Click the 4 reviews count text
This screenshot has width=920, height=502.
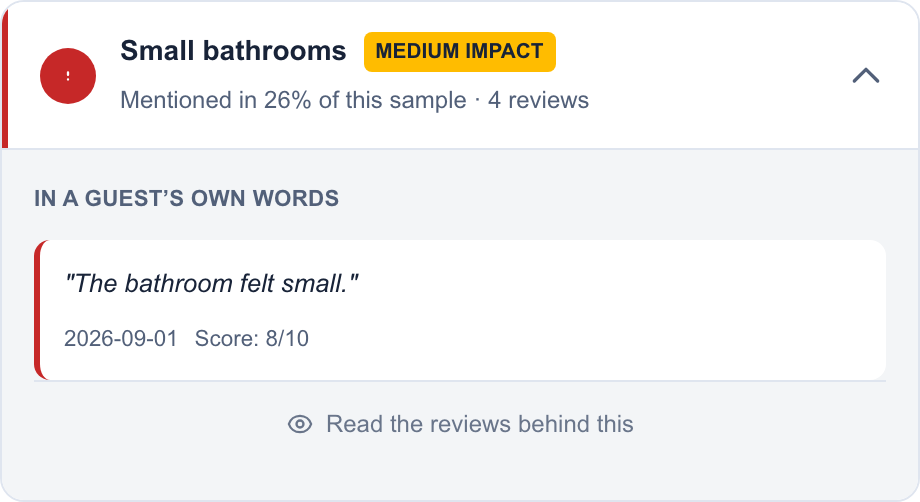tap(538, 100)
